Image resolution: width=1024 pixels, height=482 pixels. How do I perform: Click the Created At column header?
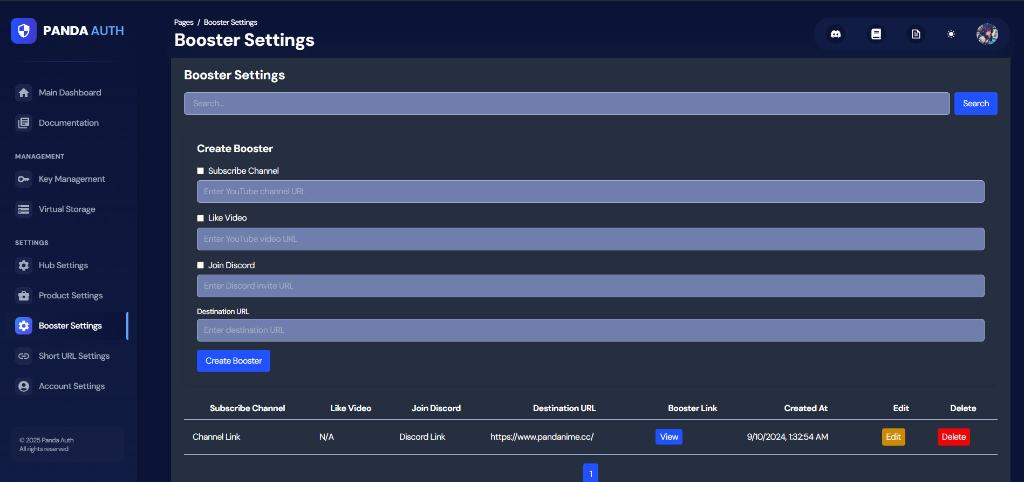[806, 408]
